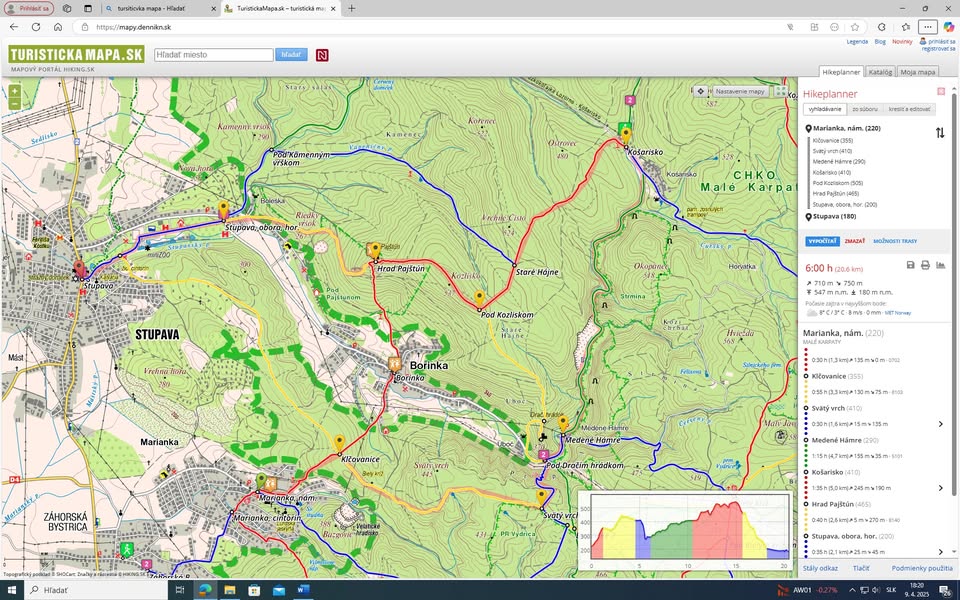
Task: Expand the Stupava, obora, hor. segment details
Action: coord(940,552)
